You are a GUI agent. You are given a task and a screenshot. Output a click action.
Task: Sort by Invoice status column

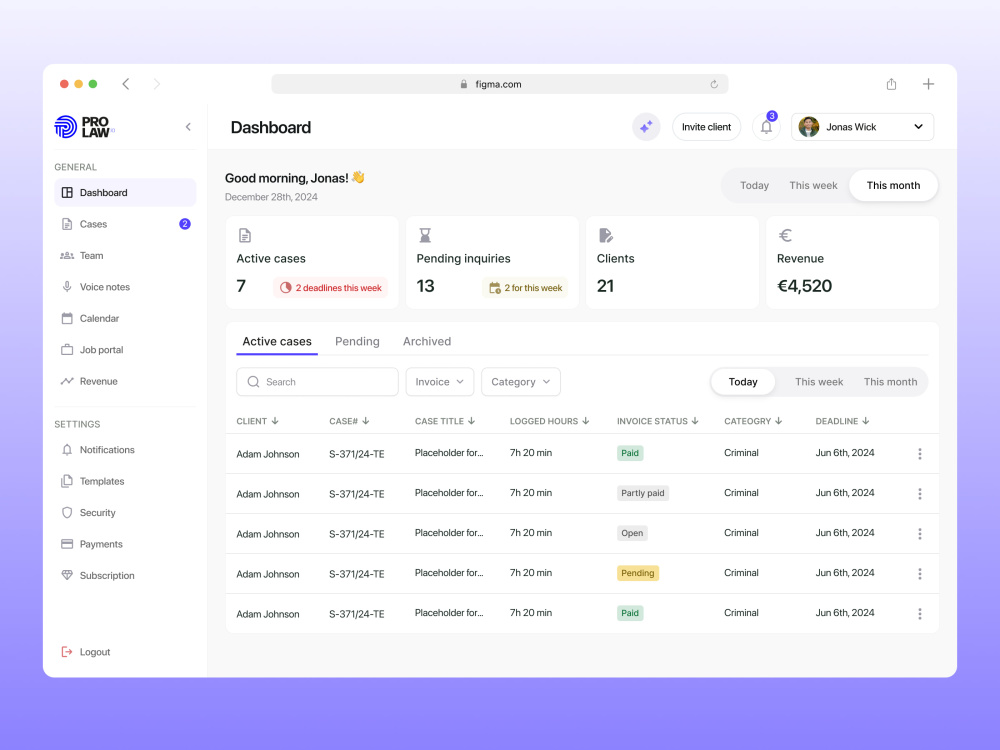(x=658, y=421)
